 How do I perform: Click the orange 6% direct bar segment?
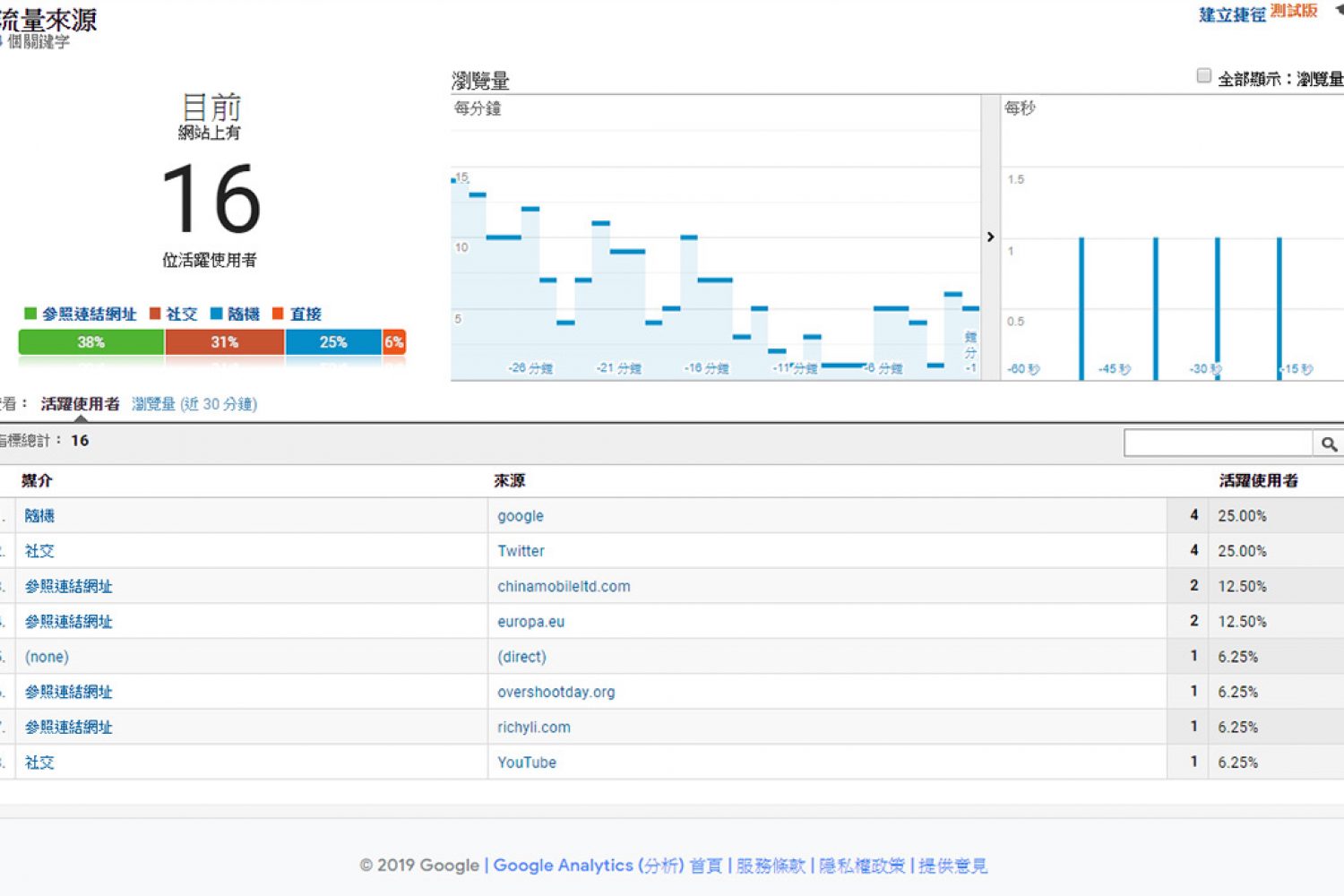coord(393,342)
